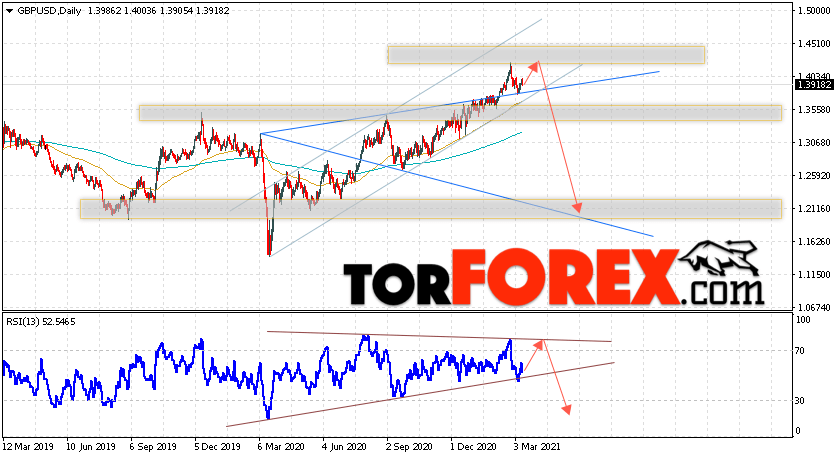The width and height of the screenshot is (838, 458).
Task: Click the 1.25920 price axis value
Action: point(814,176)
